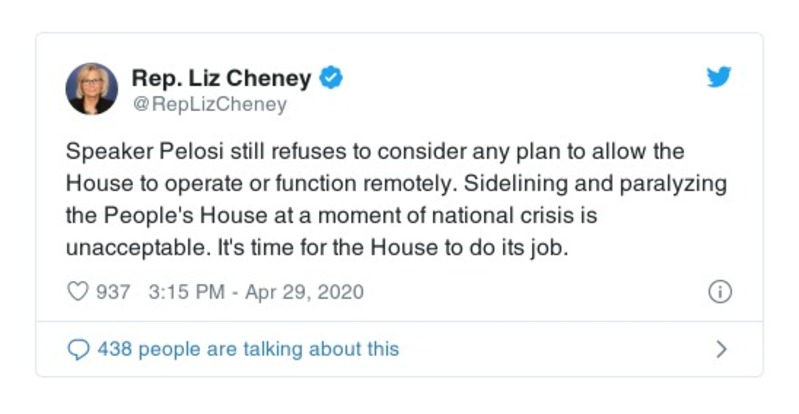799x414 pixels.
Task: Open the tweet info circle icon
Action: (x=720, y=293)
